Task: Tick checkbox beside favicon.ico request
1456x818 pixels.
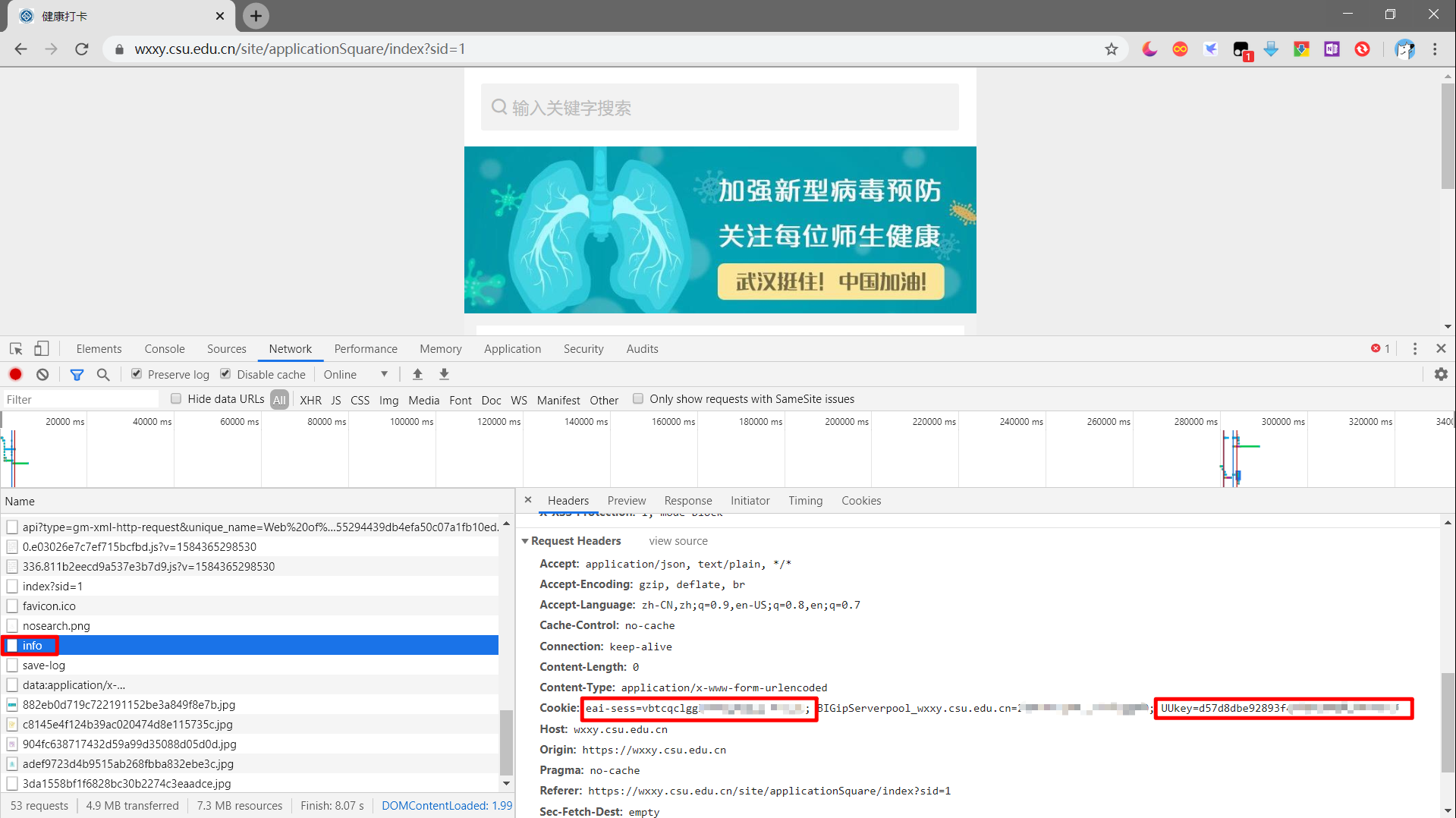Action: (x=12, y=606)
